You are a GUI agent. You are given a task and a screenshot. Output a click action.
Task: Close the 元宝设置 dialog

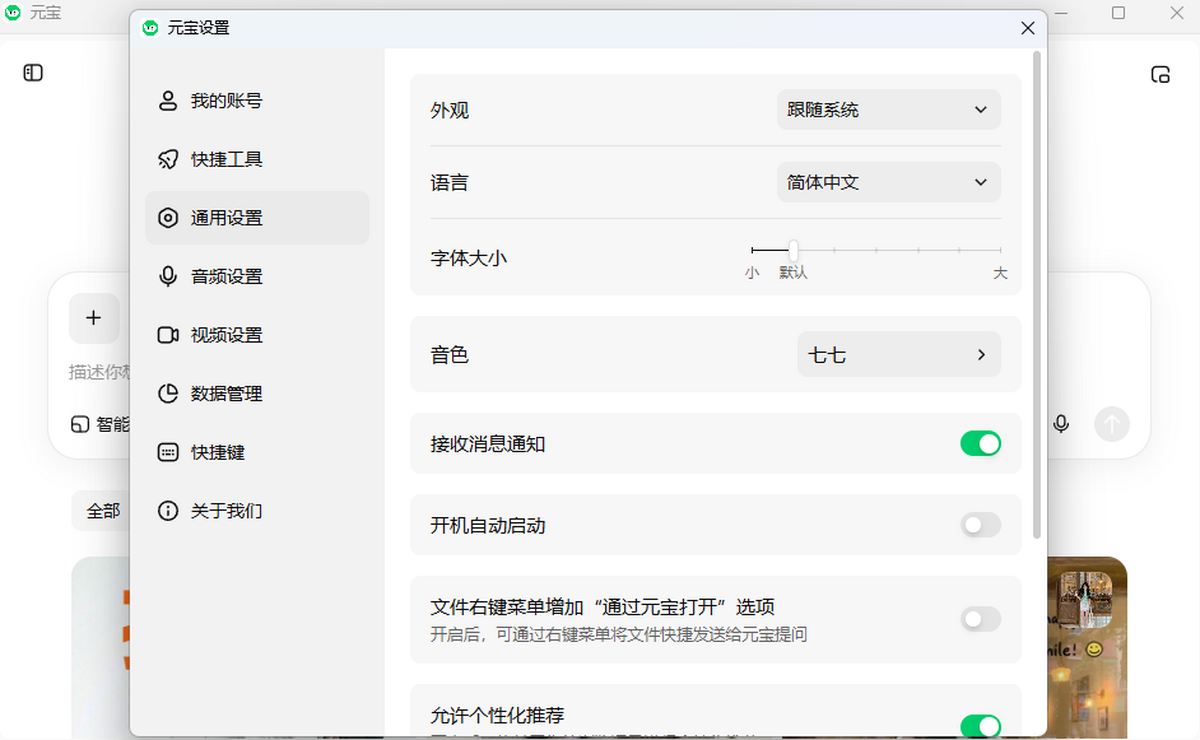[x=1027, y=28]
